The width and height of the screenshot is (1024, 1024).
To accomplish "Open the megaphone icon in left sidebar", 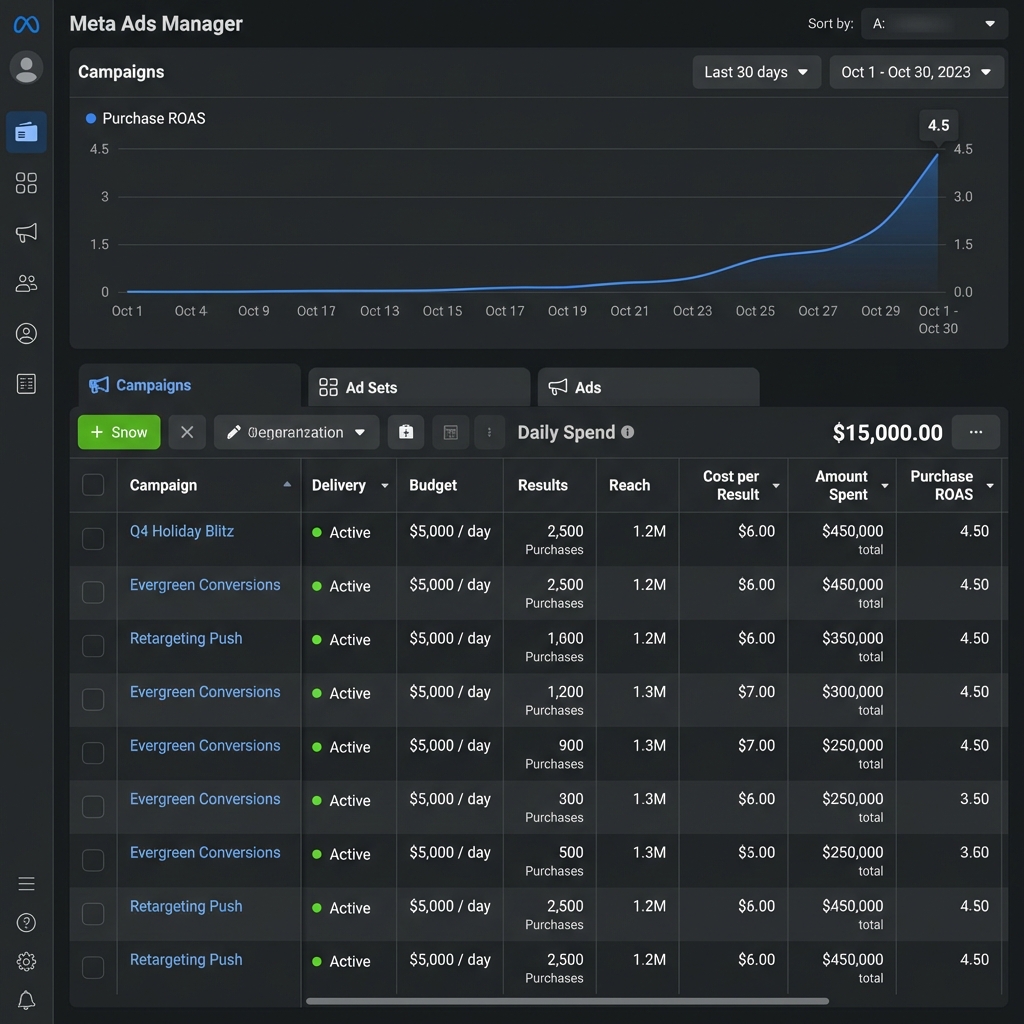I will pos(26,233).
